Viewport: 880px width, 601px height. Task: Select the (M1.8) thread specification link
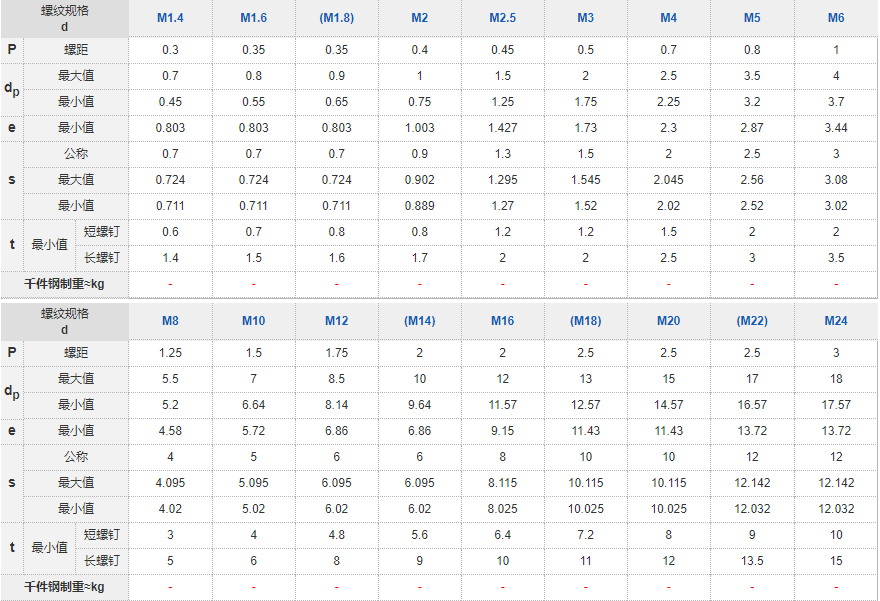tap(337, 18)
